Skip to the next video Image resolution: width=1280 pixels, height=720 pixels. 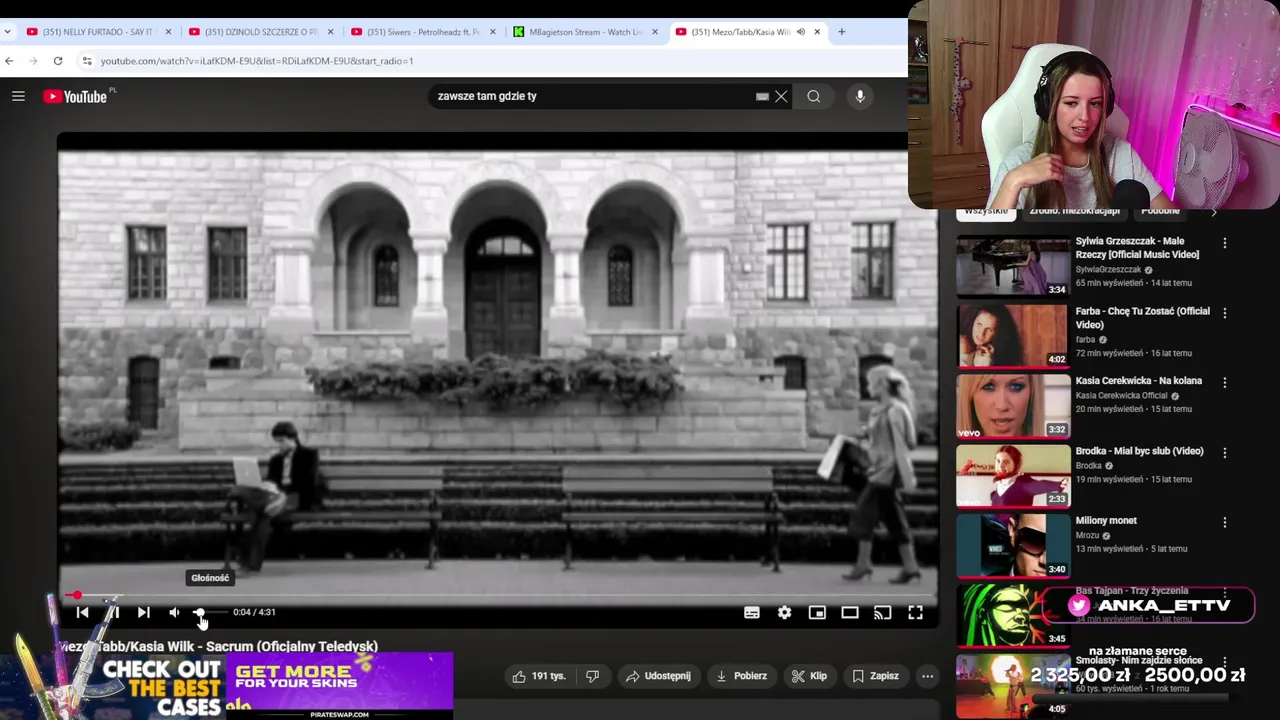coord(143,612)
